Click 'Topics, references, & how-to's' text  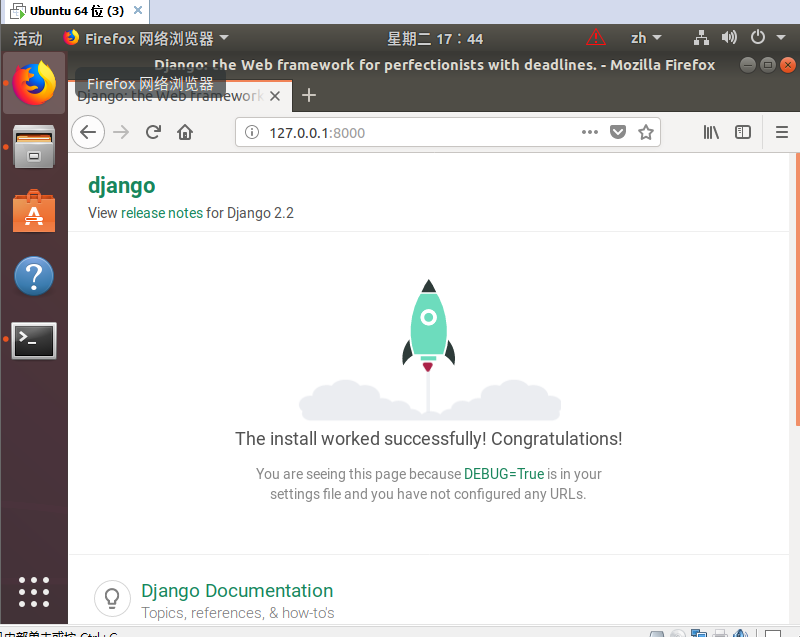(x=238, y=613)
